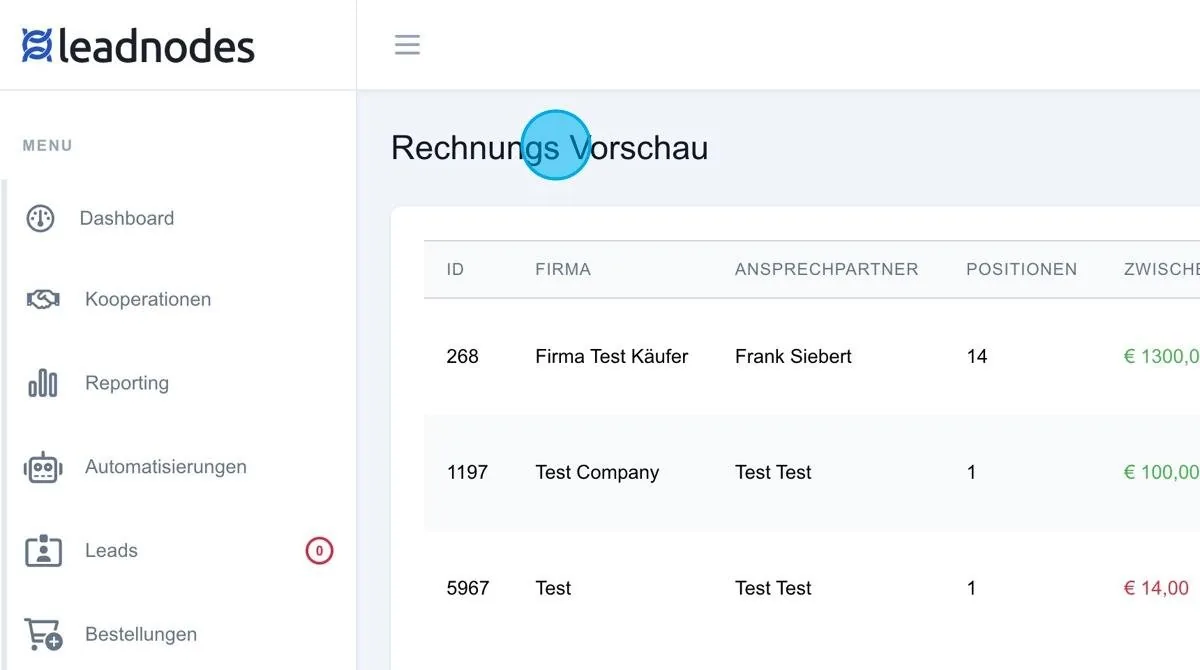Click the red € 14,00 amount
Screen dimensions: 1200x670
coord(1156,588)
